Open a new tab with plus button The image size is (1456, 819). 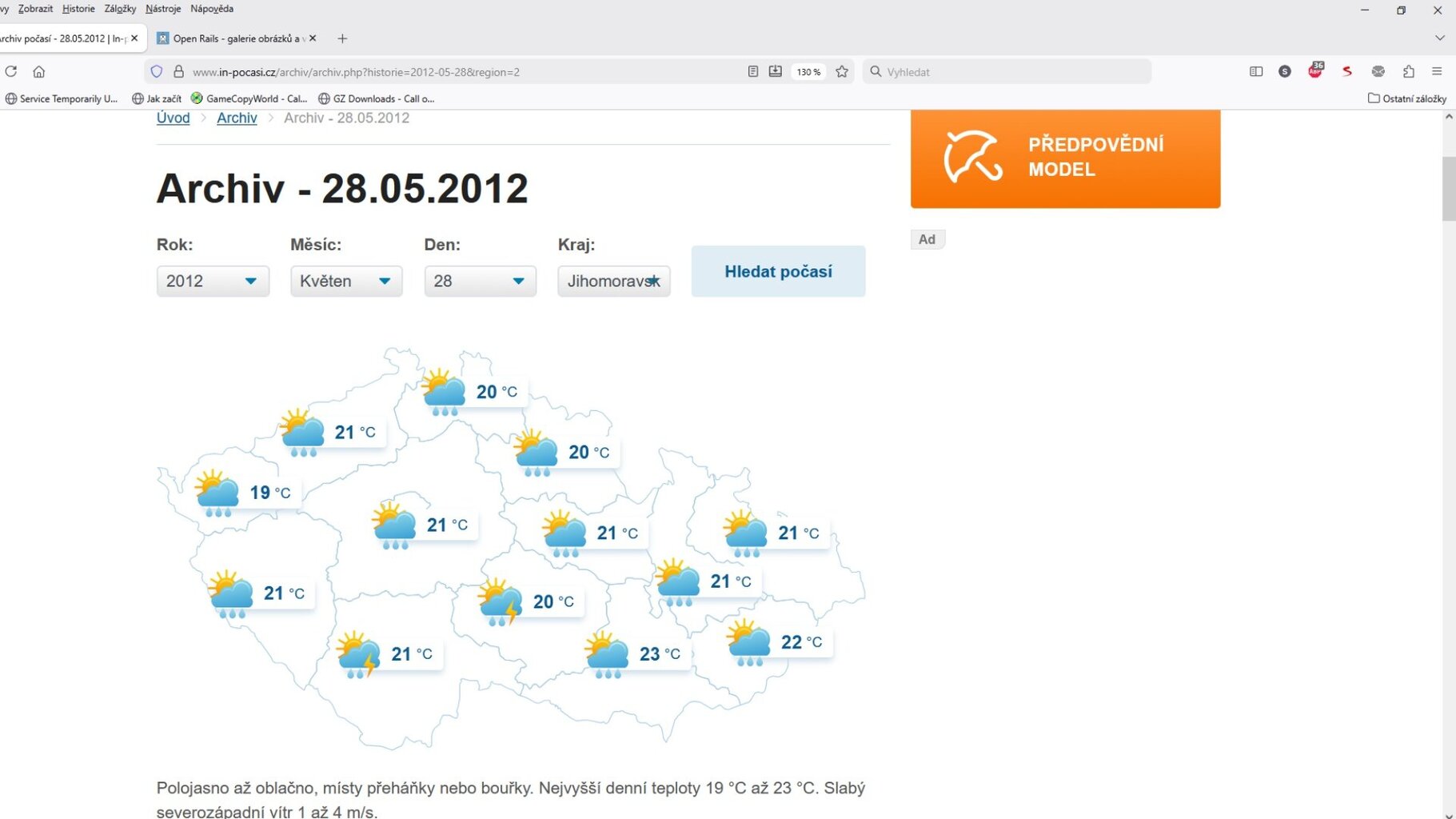342,38
